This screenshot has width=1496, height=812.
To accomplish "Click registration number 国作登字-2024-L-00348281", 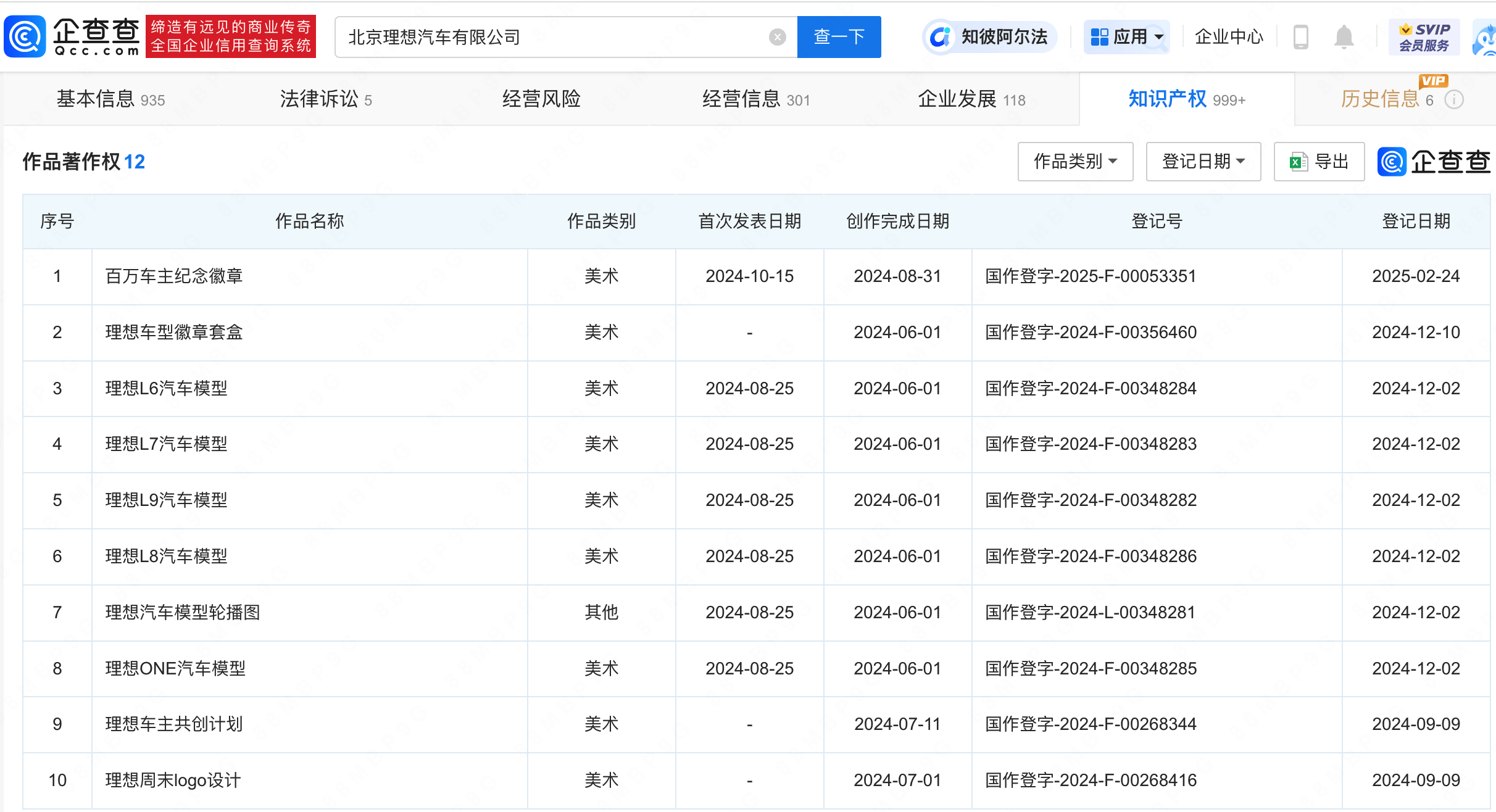I will click(x=1090, y=612).
